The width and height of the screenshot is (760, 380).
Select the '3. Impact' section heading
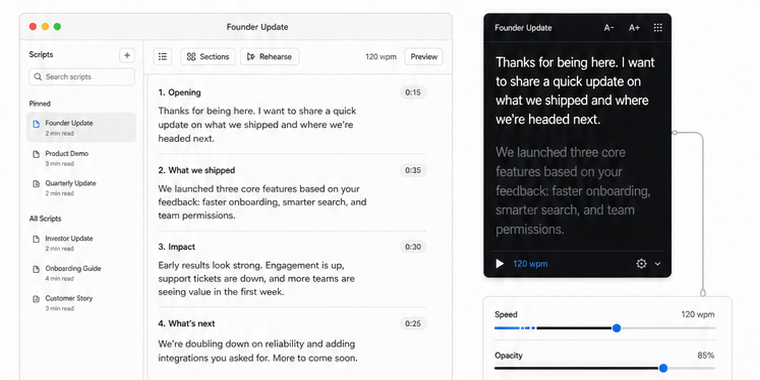tap(176, 247)
